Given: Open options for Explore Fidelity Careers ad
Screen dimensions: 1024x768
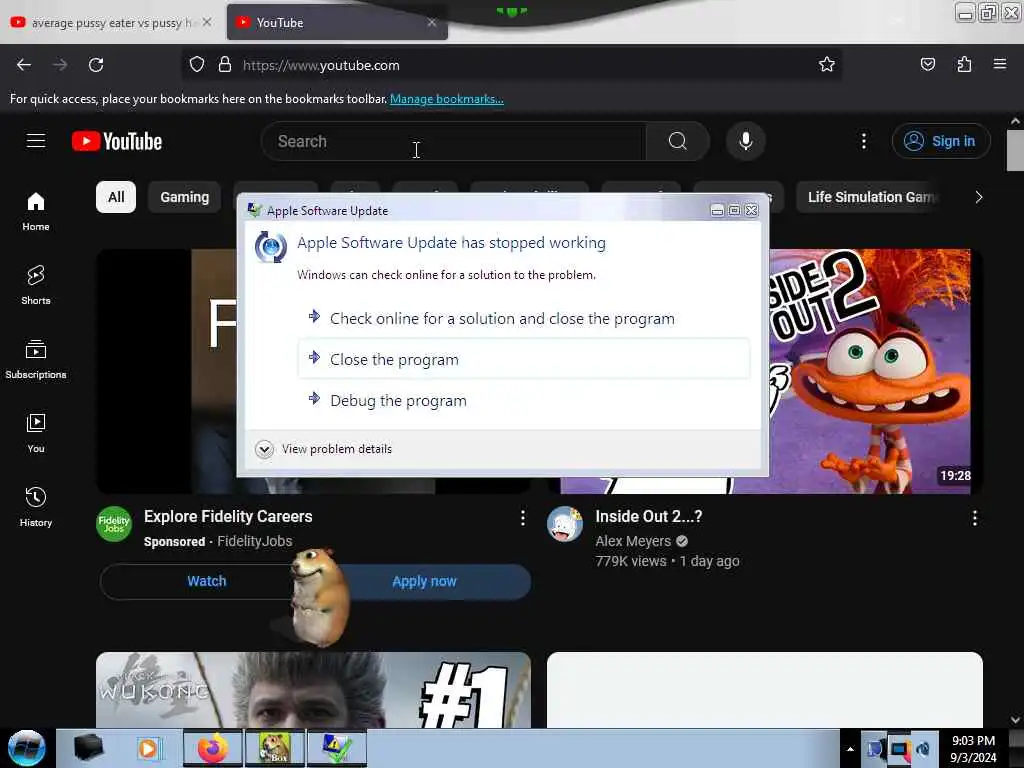Looking at the screenshot, I should (x=522, y=518).
